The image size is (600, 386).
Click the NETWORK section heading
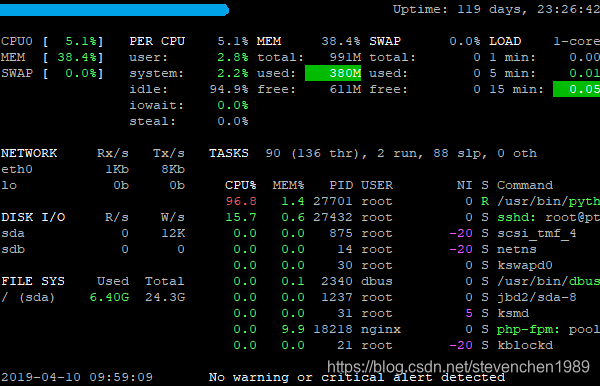click(29, 153)
